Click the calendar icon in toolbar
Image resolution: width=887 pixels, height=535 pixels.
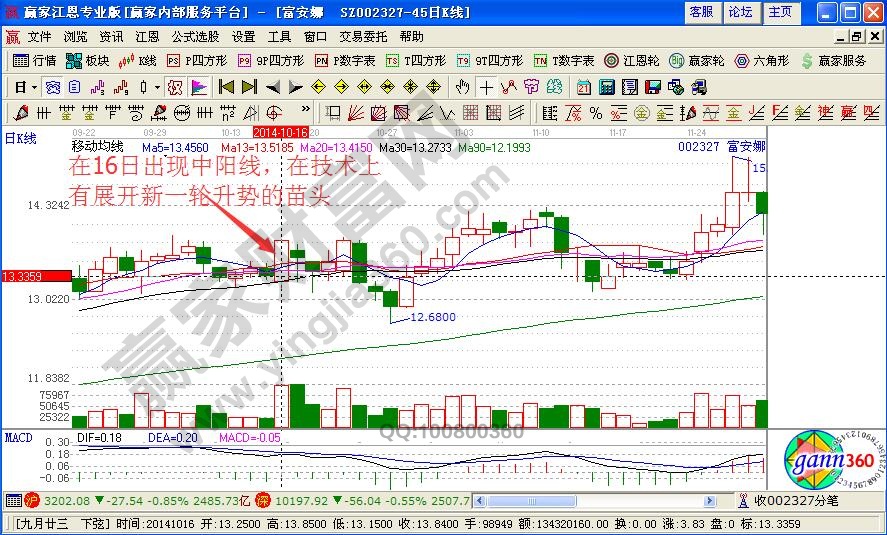[583, 87]
